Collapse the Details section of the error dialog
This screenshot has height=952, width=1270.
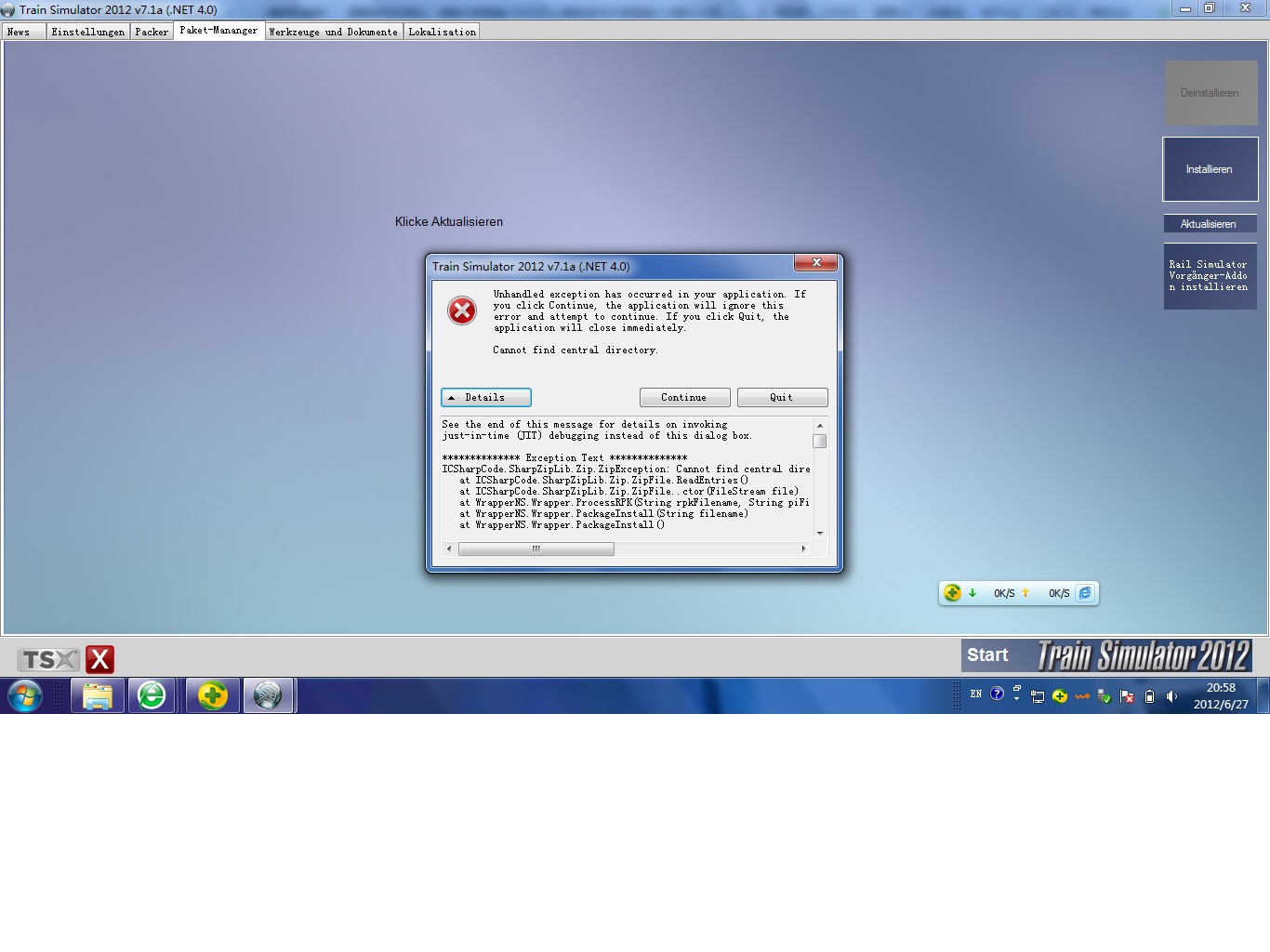pos(486,398)
